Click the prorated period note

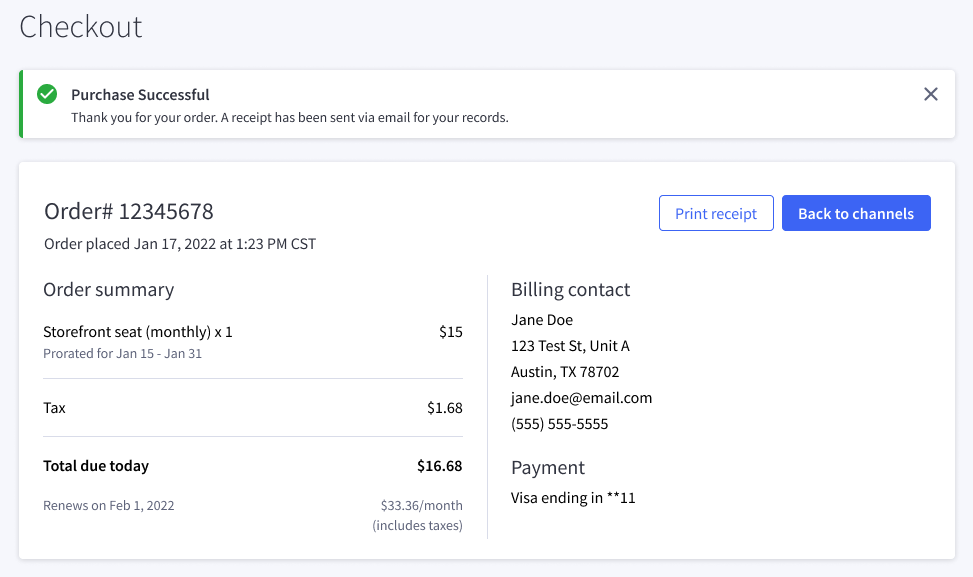pos(123,353)
